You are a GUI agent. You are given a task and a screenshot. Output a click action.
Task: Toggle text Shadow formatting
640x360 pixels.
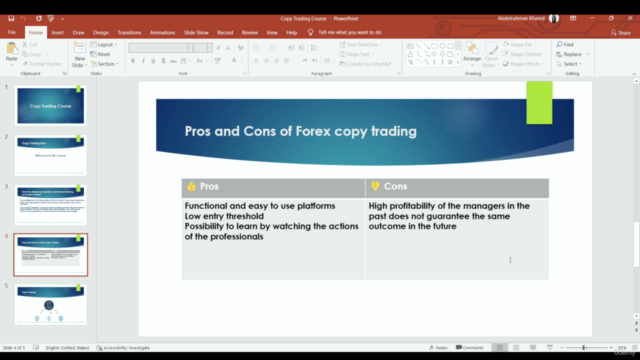pyautogui.click(x=163, y=61)
